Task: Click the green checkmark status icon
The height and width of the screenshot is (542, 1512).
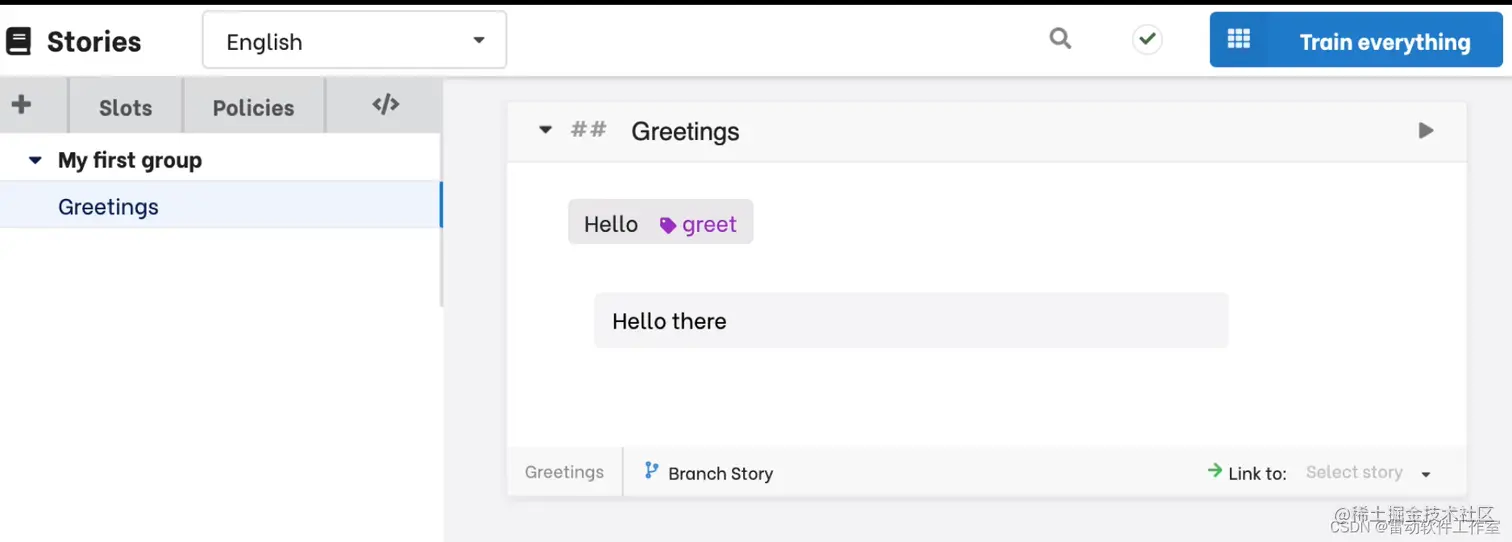Action: [1147, 40]
